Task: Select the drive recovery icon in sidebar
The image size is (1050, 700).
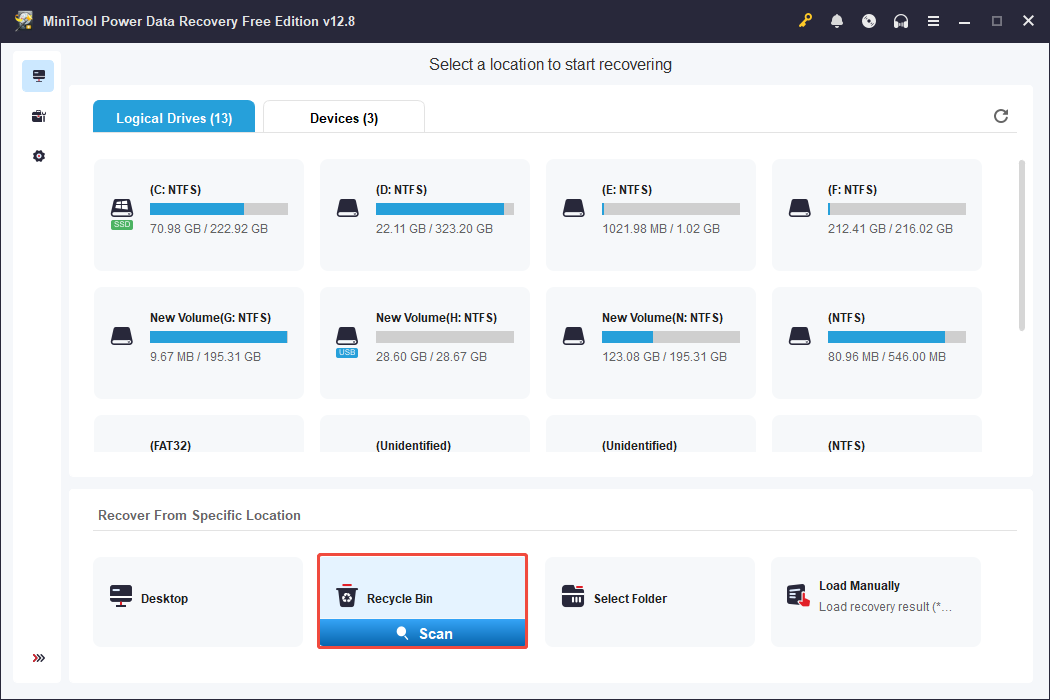Action: click(x=38, y=76)
